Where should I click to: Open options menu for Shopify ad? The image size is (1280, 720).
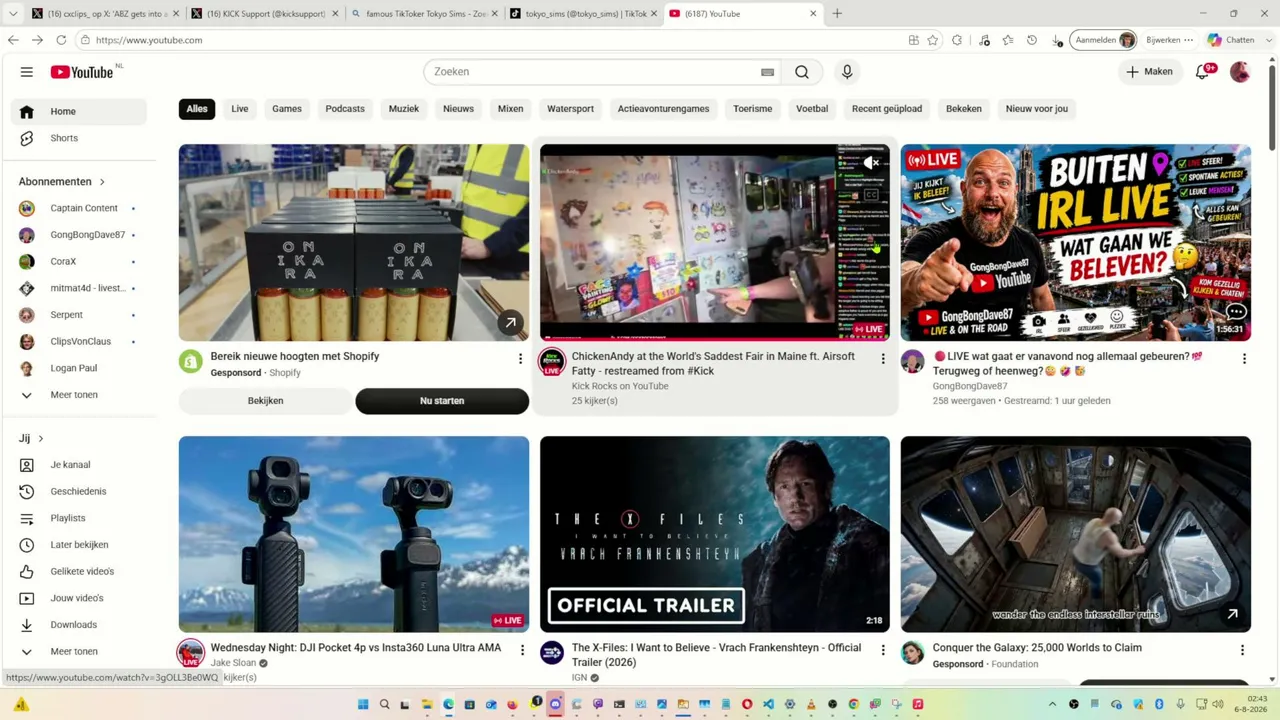click(520, 358)
